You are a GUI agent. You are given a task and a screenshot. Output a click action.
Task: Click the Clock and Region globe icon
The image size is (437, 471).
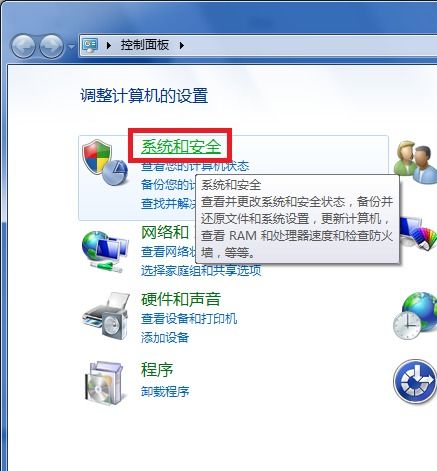(415, 315)
